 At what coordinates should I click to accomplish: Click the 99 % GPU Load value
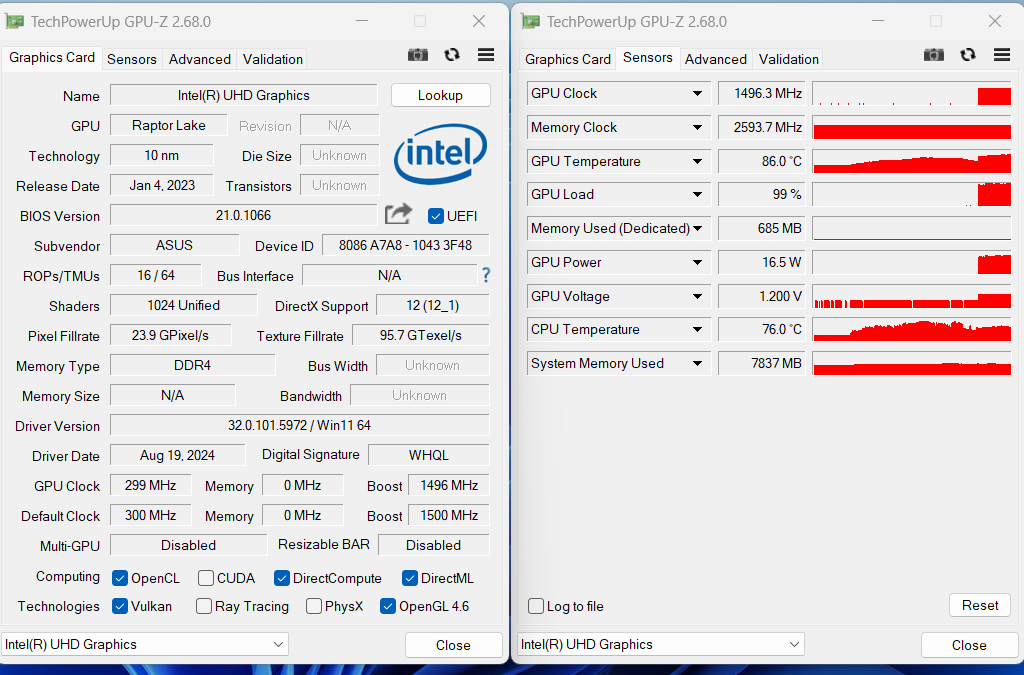click(762, 195)
